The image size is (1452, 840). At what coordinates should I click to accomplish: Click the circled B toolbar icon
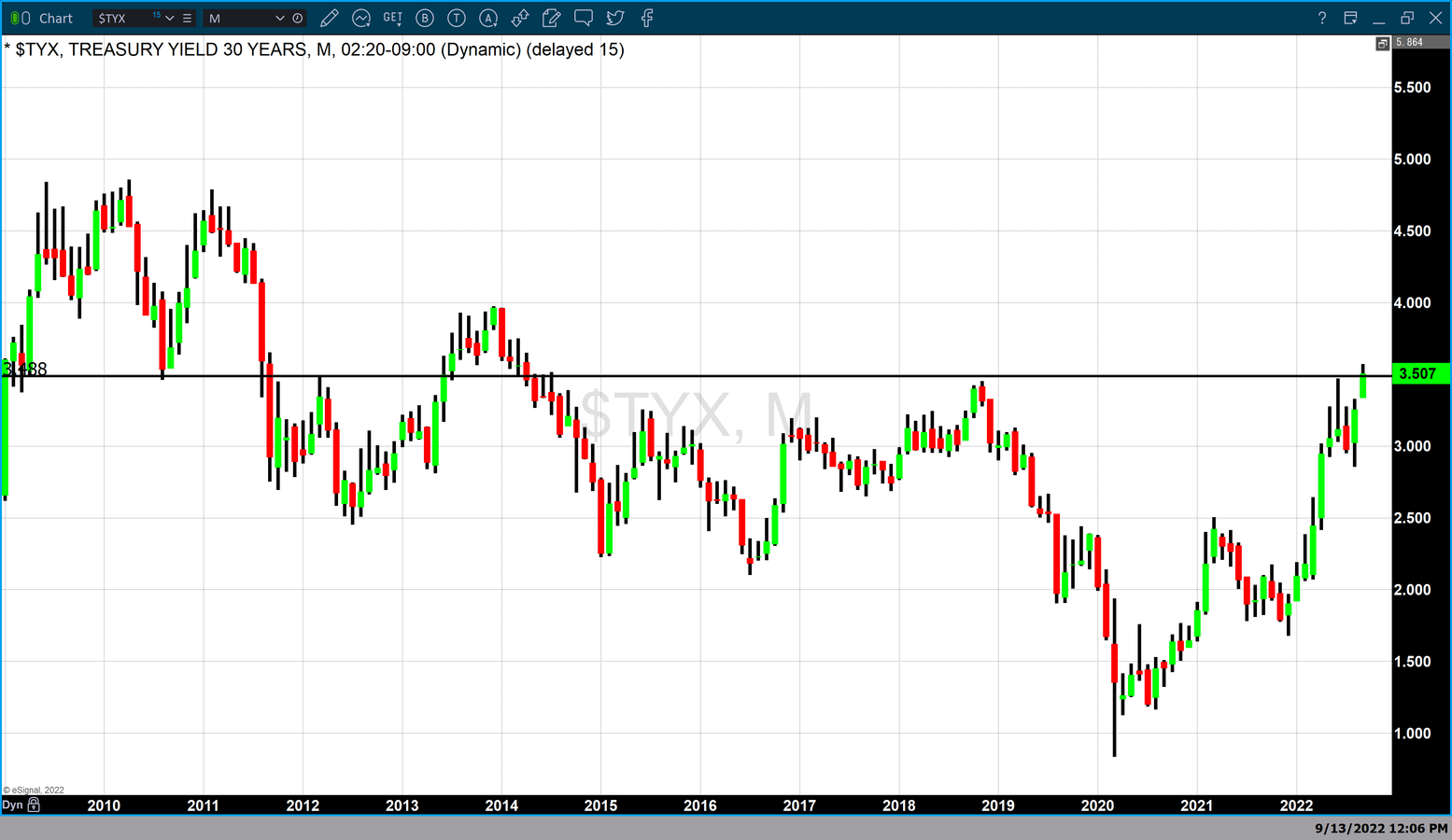coord(425,18)
